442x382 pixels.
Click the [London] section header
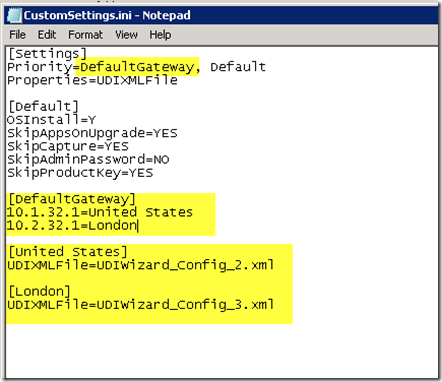[39, 291]
